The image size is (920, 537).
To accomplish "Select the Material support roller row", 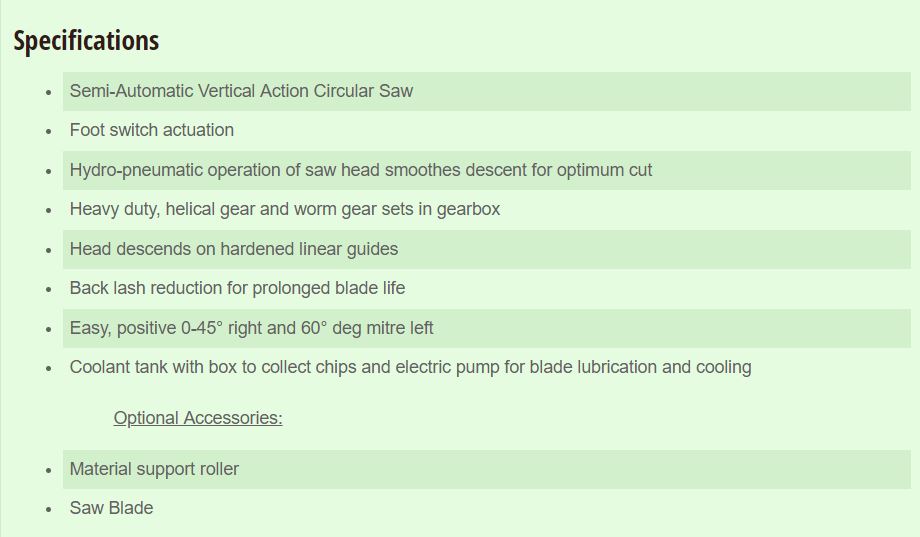I will click(x=486, y=470).
